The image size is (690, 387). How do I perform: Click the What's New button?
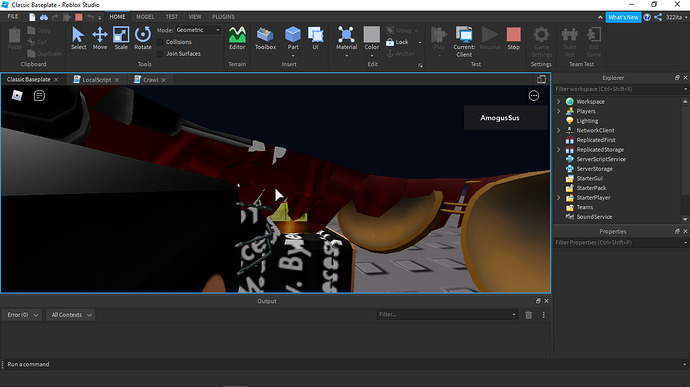623,17
